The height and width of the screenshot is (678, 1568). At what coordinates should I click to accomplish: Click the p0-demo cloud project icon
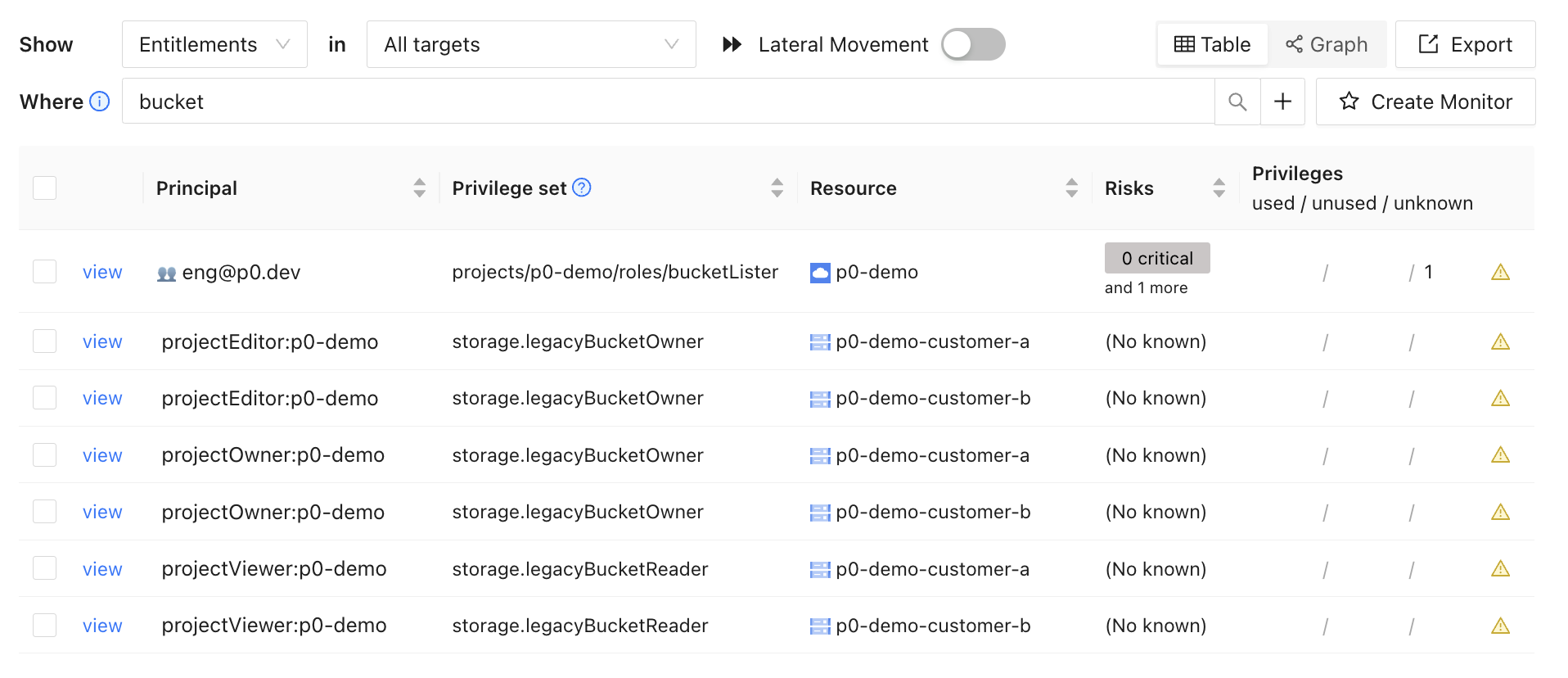click(819, 273)
